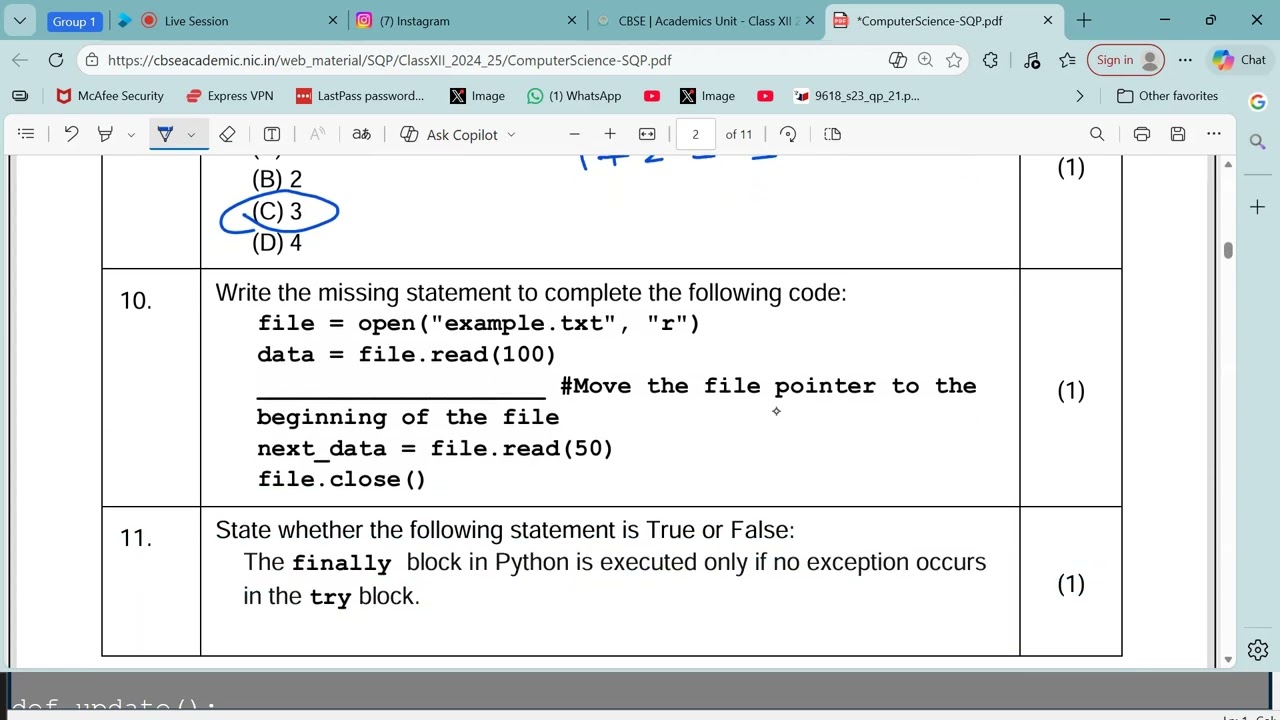Screen dimensions: 1280x720
Task: Select the highlighter tool
Action: [105, 134]
